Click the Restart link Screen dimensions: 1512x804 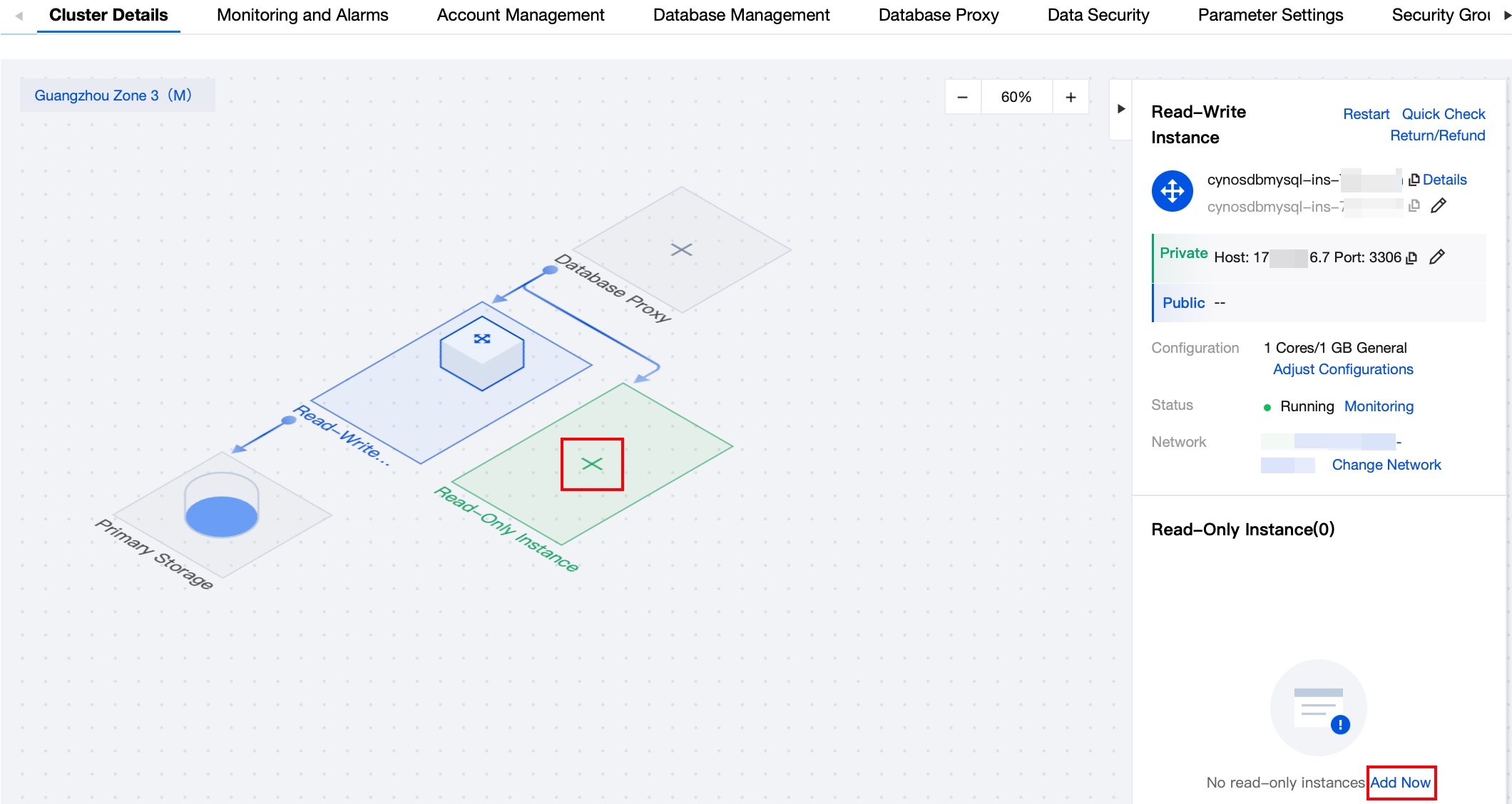pos(1366,114)
